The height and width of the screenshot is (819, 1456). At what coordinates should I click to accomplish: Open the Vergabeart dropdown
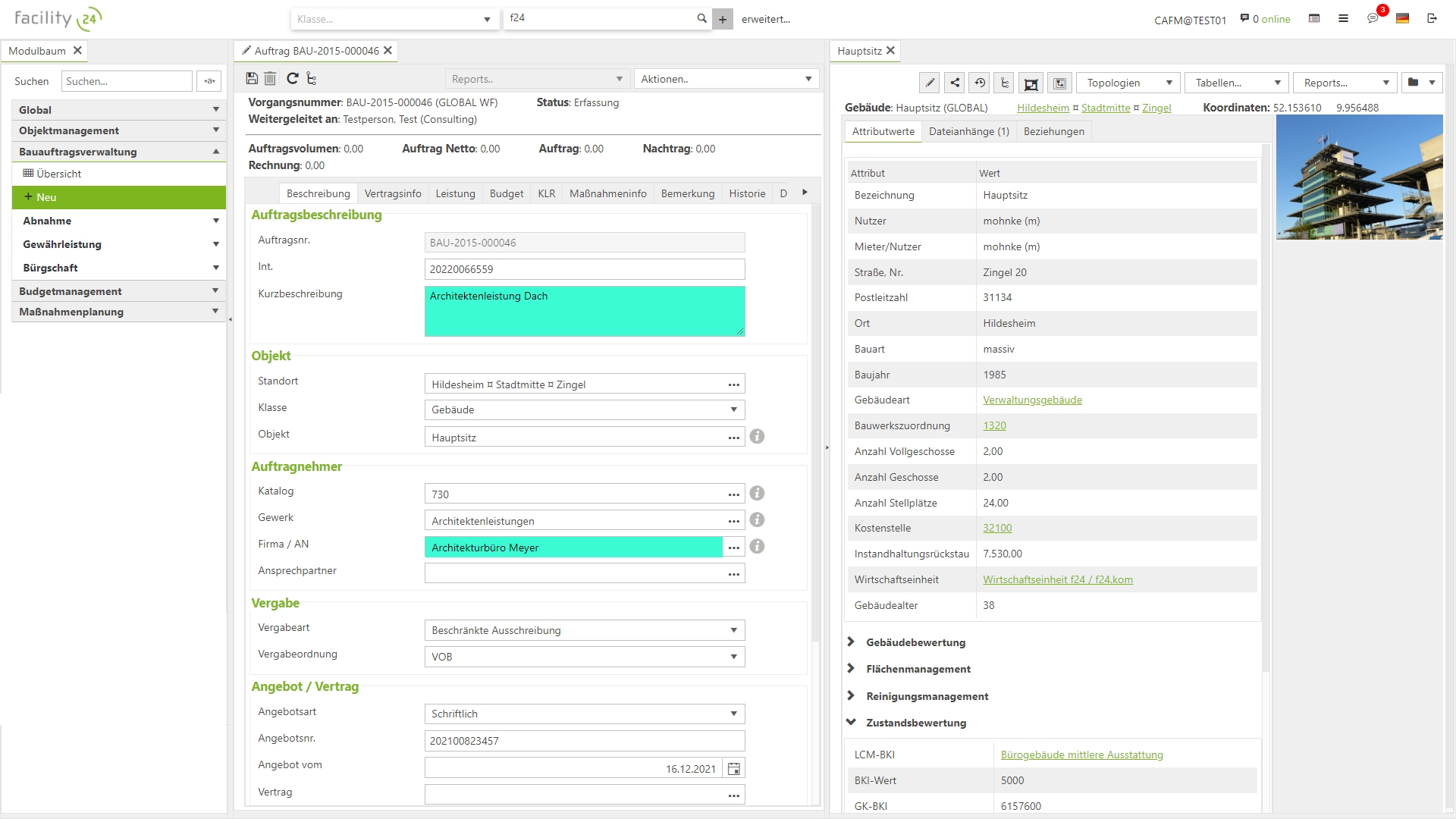(x=733, y=630)
